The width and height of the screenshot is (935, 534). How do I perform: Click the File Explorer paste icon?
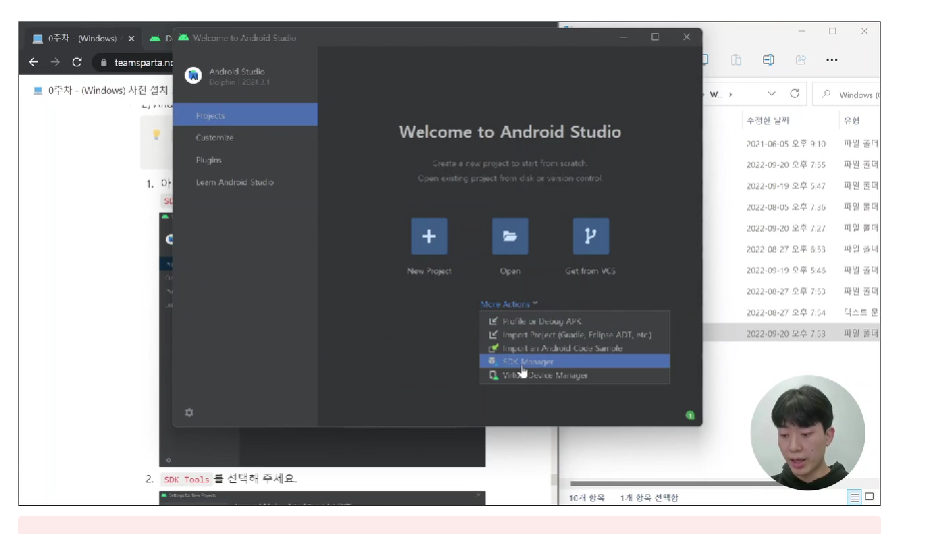point(736,60)
